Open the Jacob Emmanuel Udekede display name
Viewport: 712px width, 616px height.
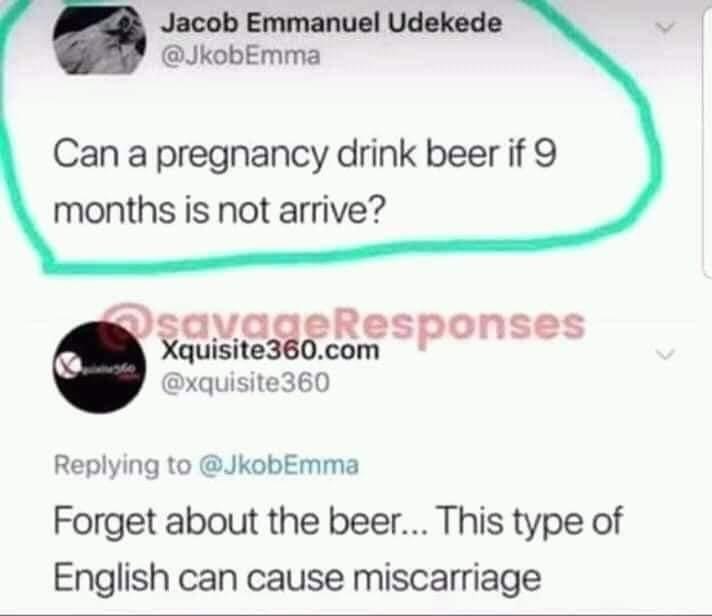point(332,23)
